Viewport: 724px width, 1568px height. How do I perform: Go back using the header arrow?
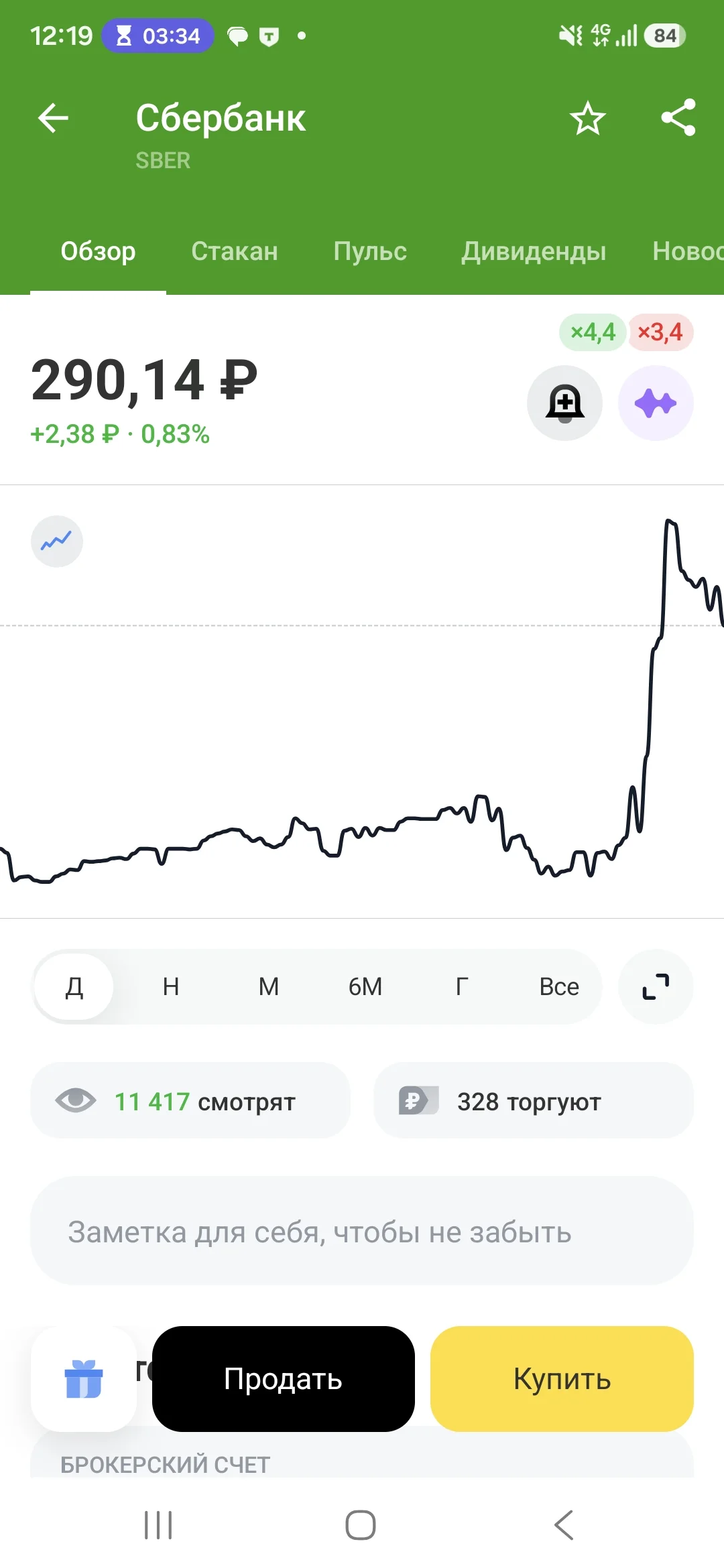[54, 119]
